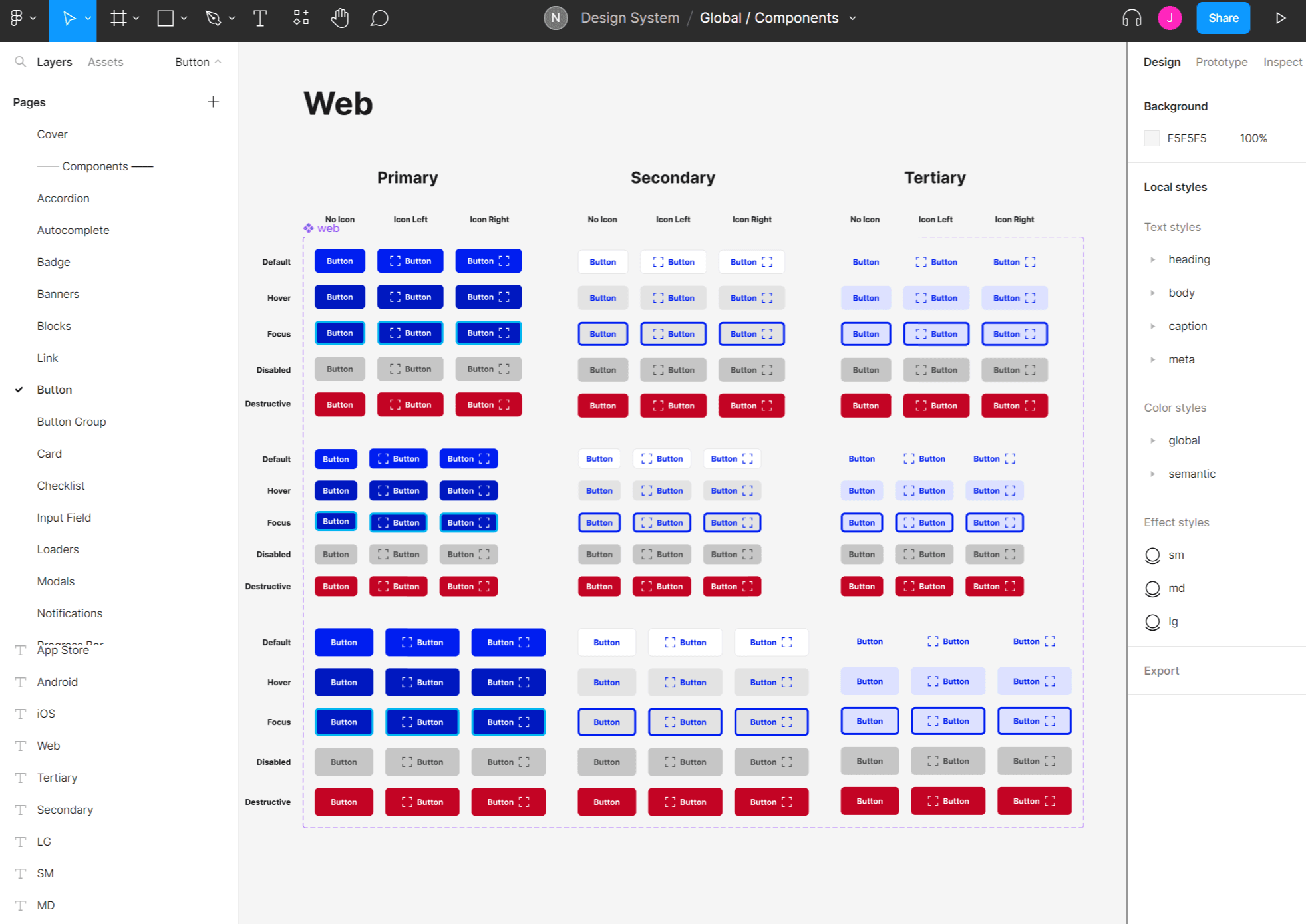Switch to the Assets tab

click(x=105, y=62)
